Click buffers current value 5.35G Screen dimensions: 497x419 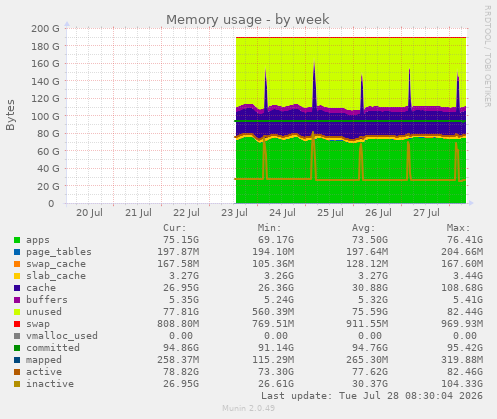184,300
